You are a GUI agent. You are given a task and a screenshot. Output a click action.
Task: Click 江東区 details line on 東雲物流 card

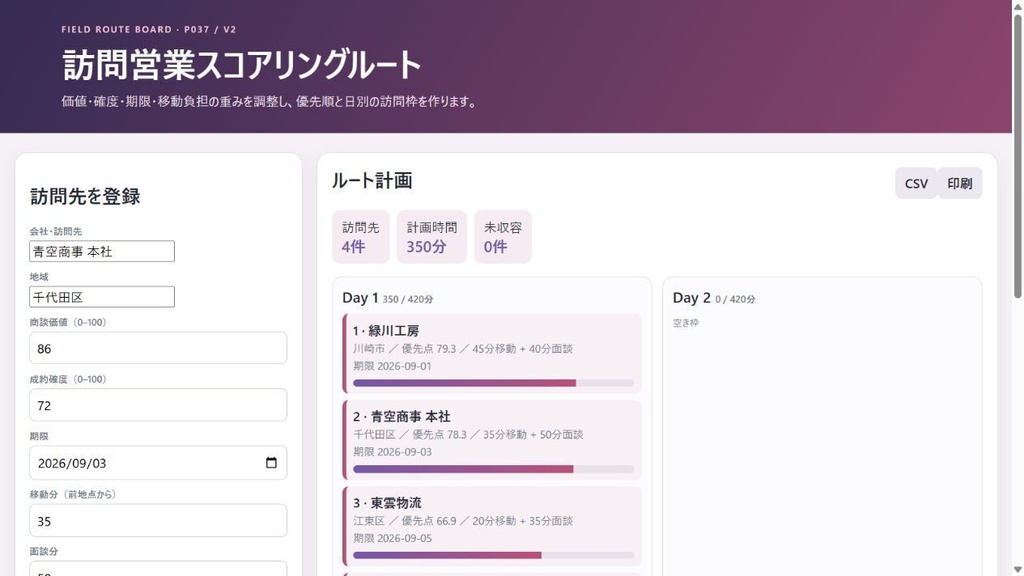coord(463,520)
